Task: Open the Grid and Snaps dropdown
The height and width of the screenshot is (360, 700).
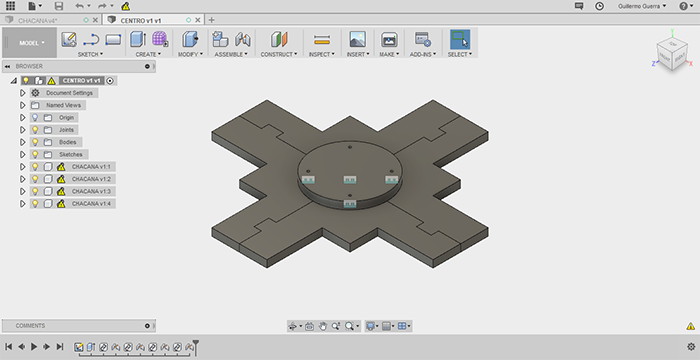Action: tap(389, 326)
